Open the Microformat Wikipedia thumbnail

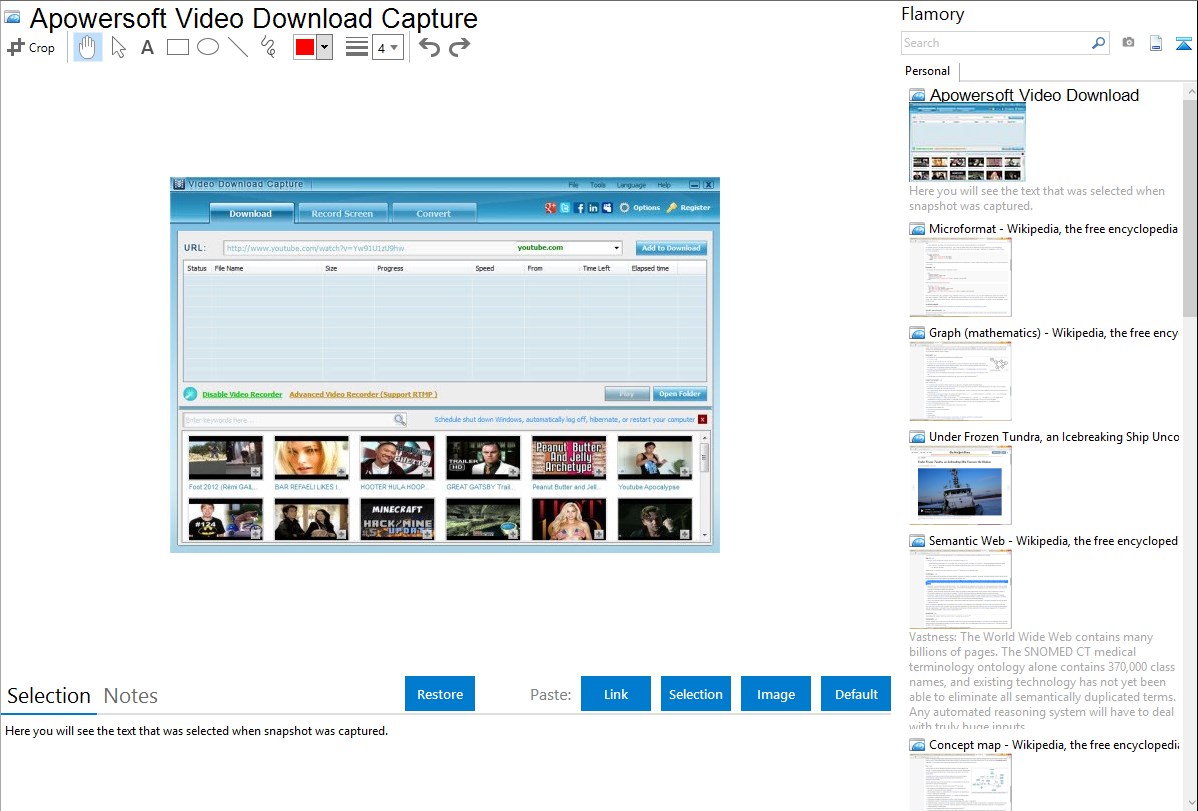pyautogui.click(x=960, y=277)
